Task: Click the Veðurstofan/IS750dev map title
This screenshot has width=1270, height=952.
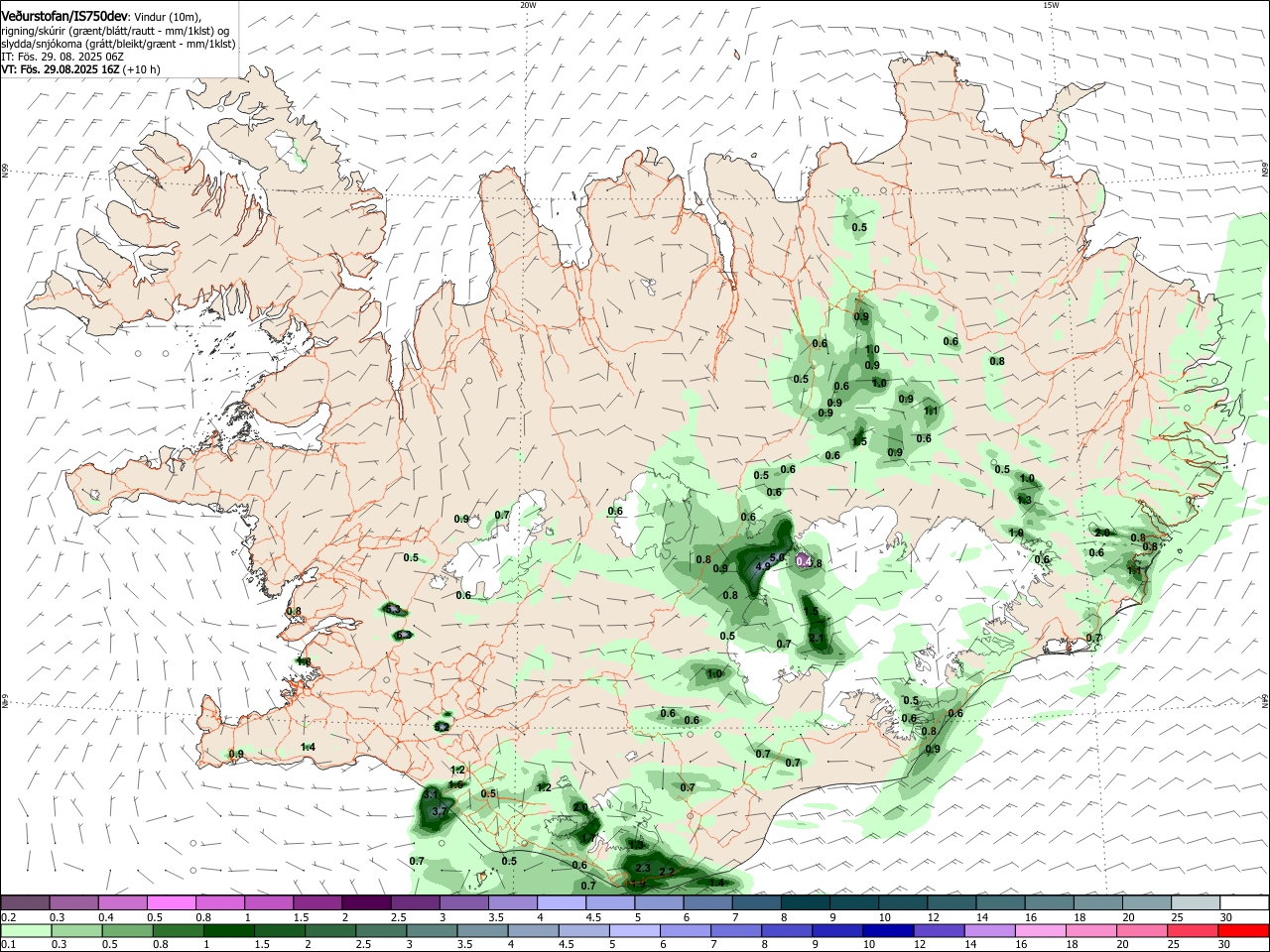Action: (x=63, y=15)
